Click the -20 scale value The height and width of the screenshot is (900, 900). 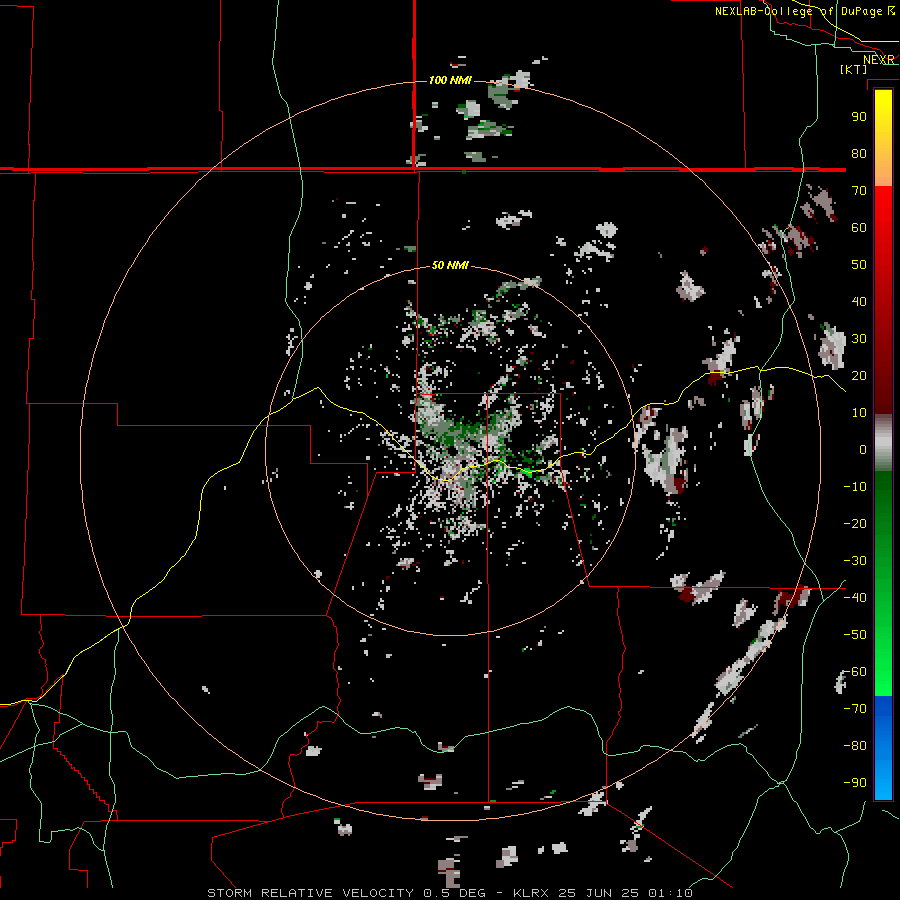click(855, 523)
